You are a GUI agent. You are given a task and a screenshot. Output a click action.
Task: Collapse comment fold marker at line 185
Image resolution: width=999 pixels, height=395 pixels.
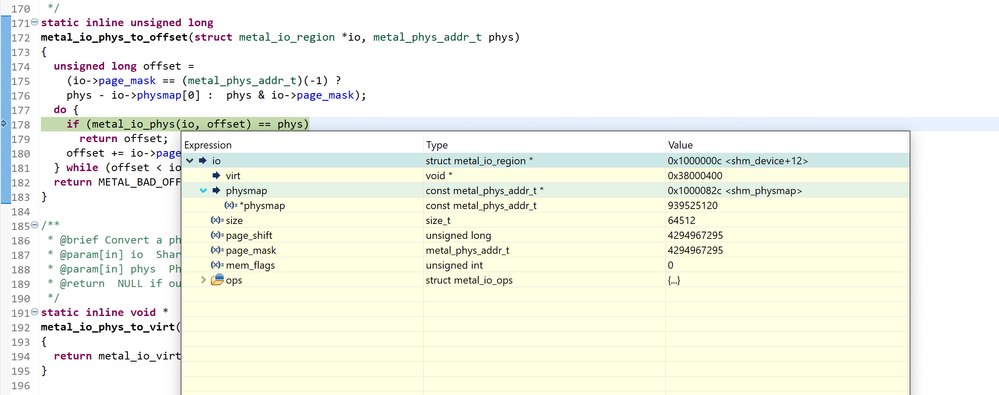click(x=35, y=225)
